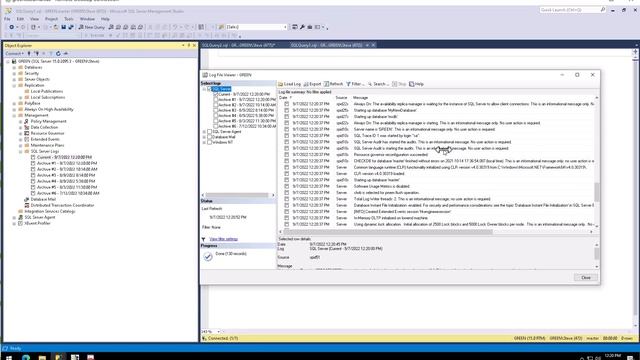
Task: Collapse the SQL Server Logs folder
Action: (x=20, y=151)
